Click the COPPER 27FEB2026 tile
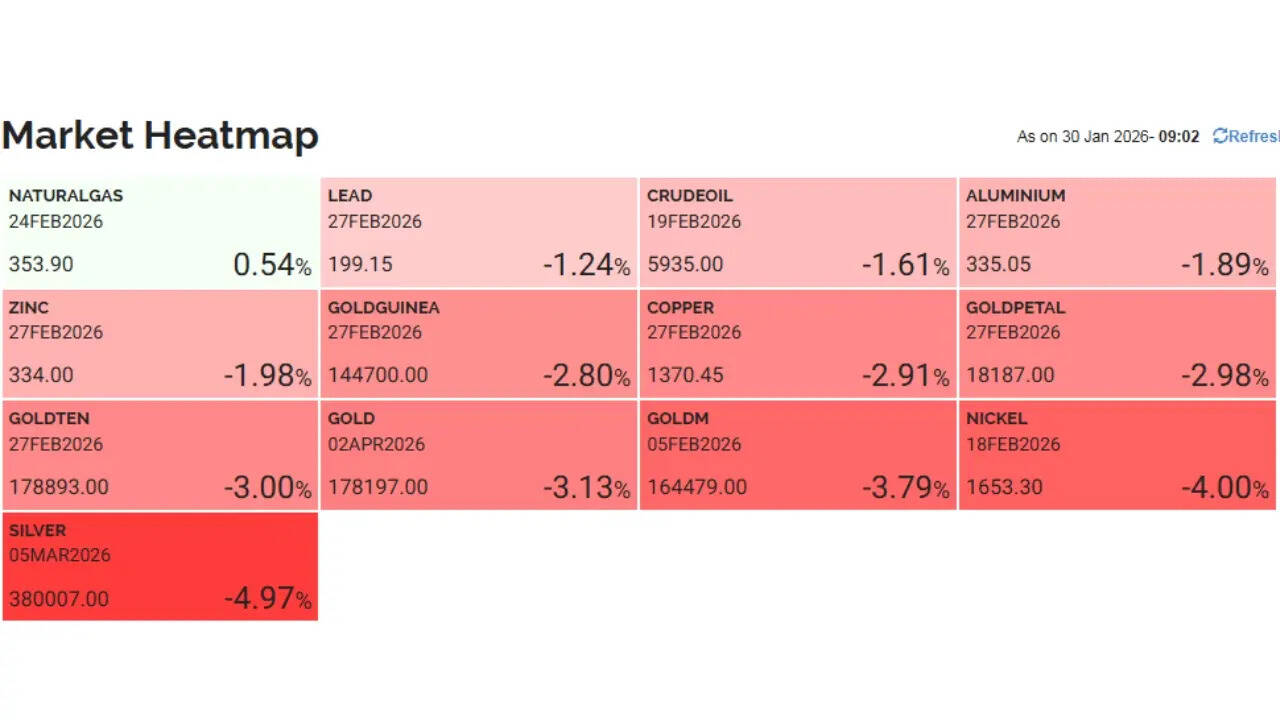The width and height of the screenshot is (1280, 720). (x=797, y=344)
